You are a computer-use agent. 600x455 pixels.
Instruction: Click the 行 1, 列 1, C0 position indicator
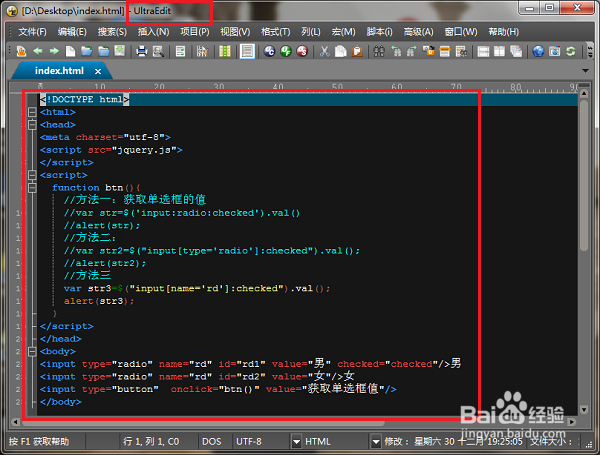point(151,442)
